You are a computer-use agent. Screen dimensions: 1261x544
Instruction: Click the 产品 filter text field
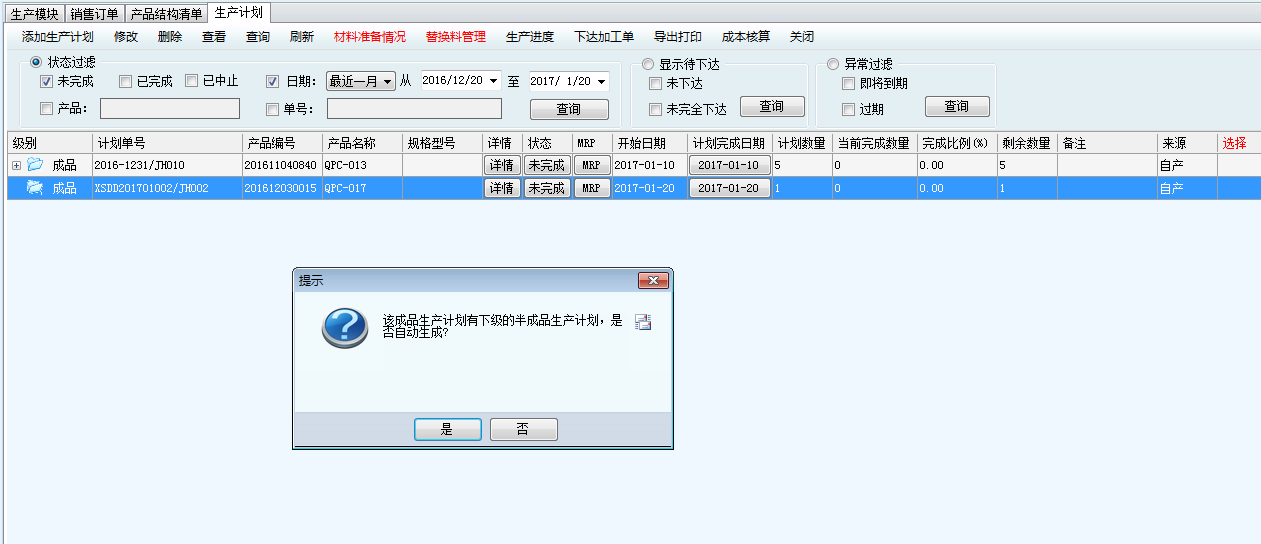point(170,109)
